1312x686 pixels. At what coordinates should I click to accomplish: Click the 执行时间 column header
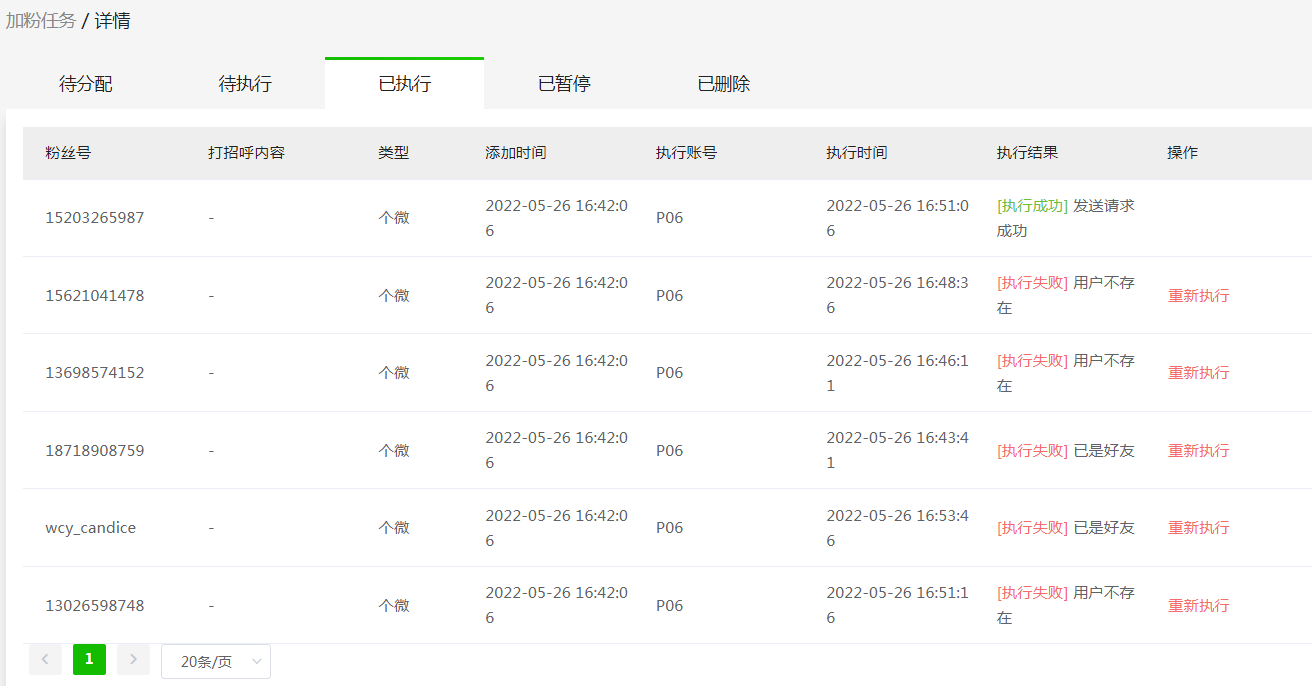(856, 153)
